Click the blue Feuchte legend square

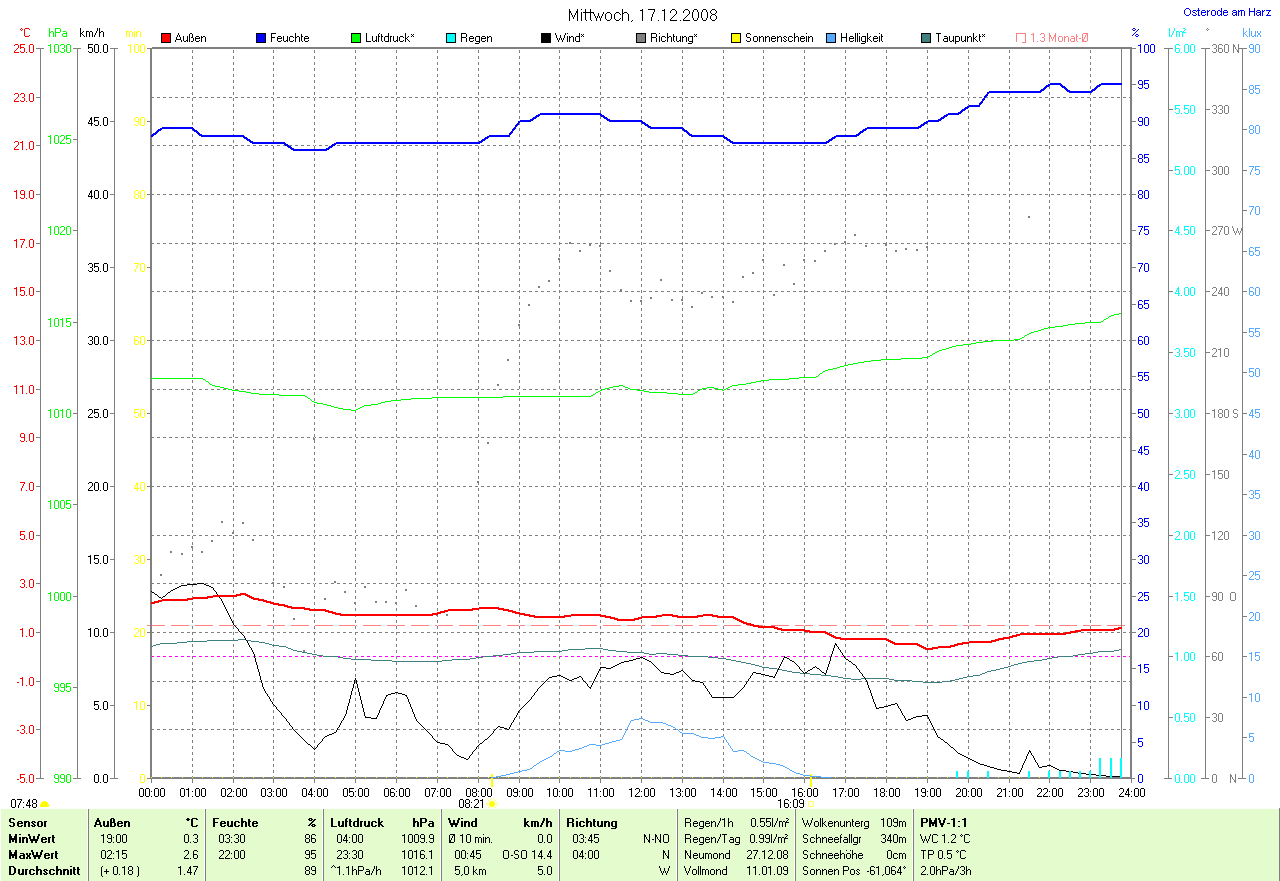coord(262,38)
